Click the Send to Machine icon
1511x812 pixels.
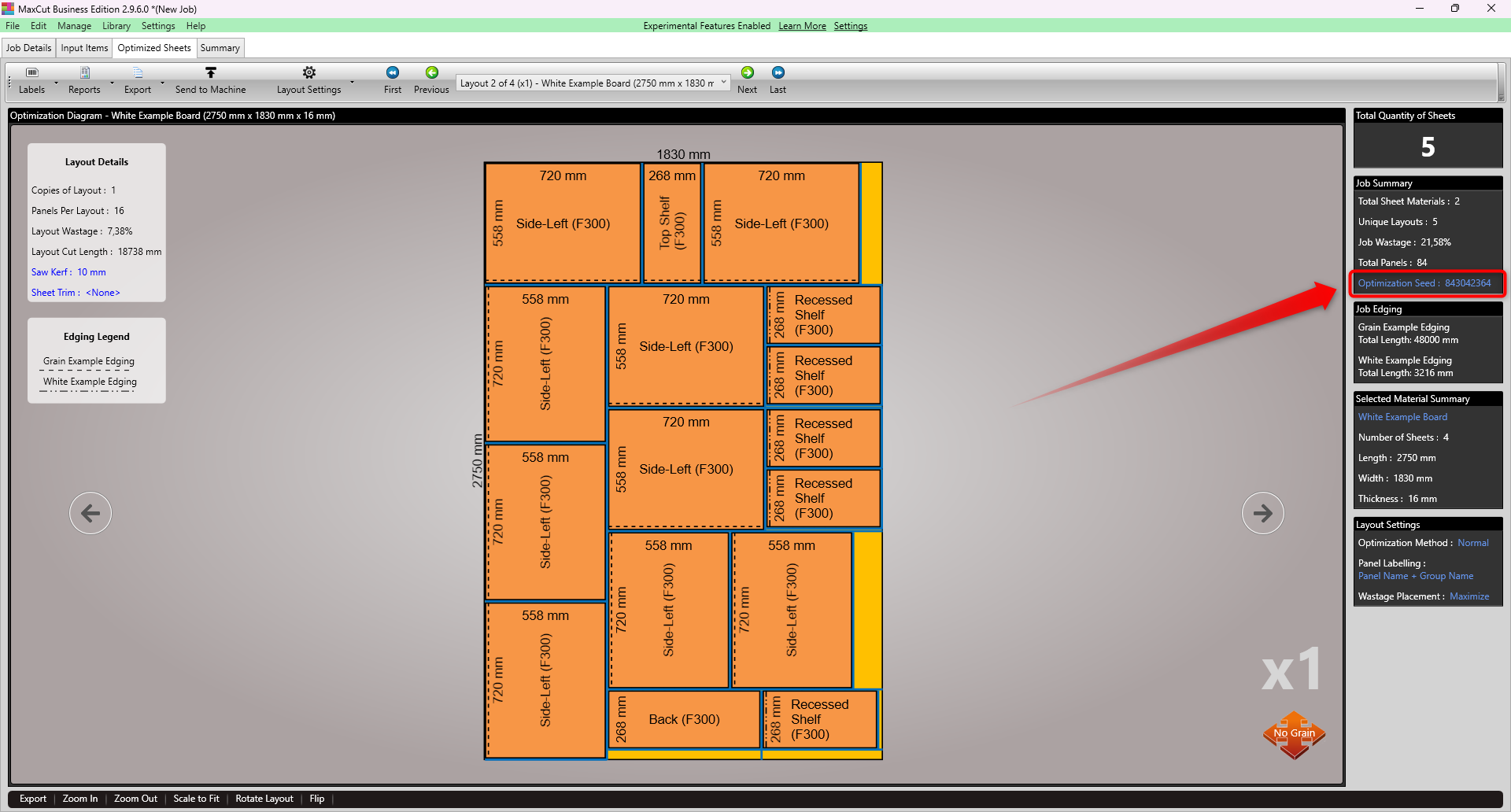[210, 81]
